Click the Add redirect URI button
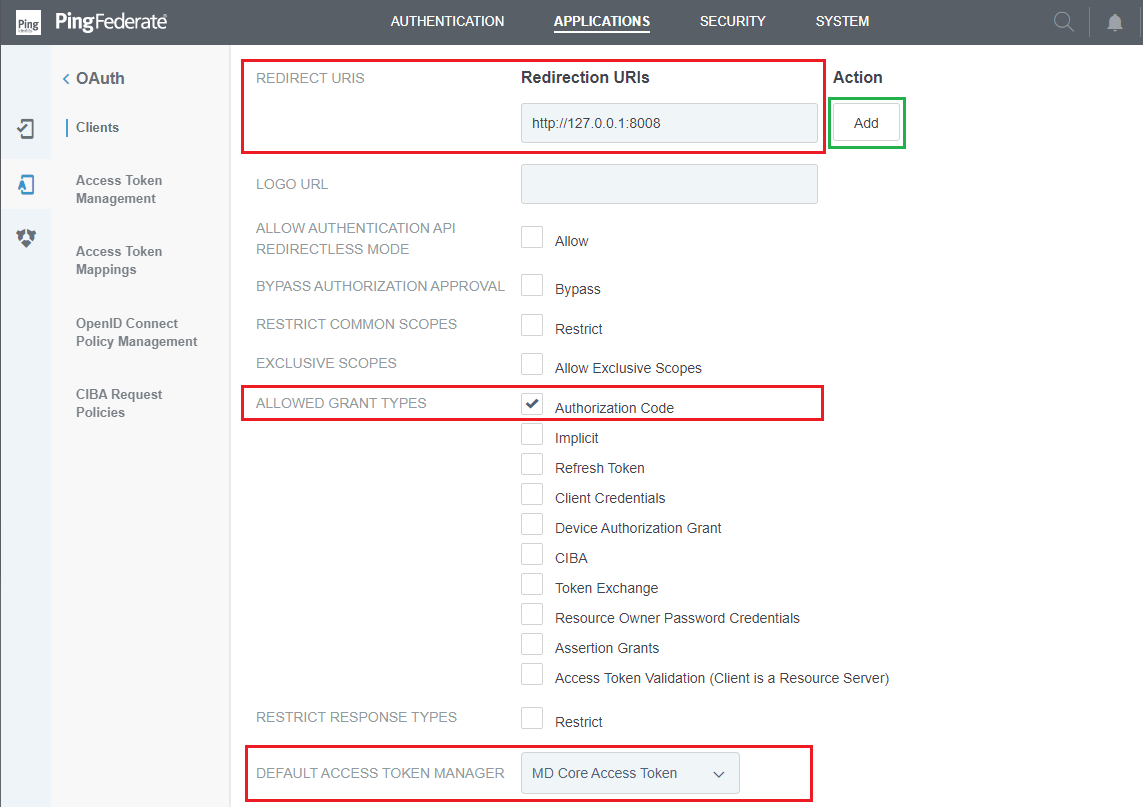 (866, 123)
